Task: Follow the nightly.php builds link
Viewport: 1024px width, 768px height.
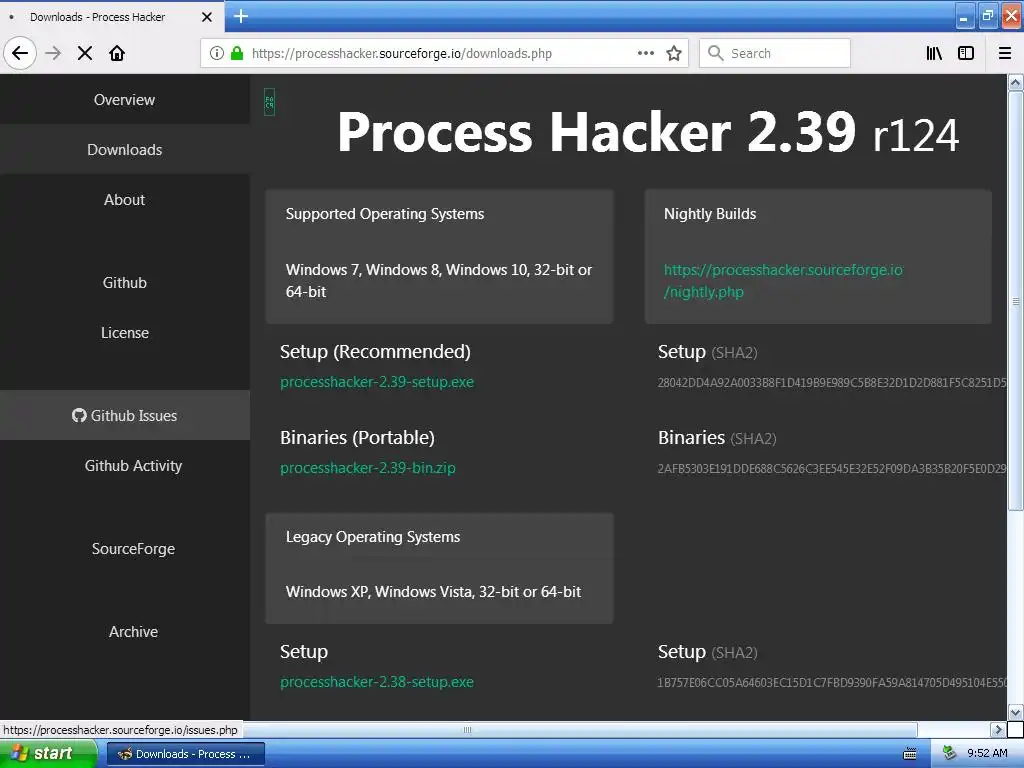Action: coord(782,281)
